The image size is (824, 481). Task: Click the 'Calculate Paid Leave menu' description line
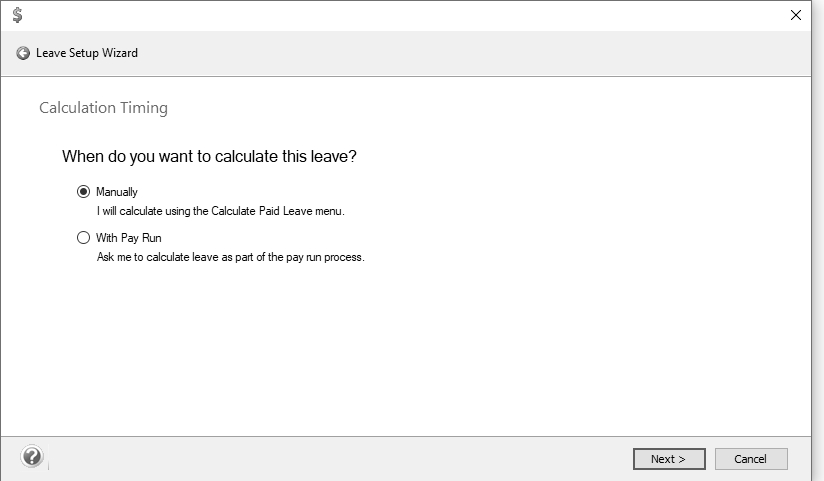pyautogui.click(x=221, y=211)
